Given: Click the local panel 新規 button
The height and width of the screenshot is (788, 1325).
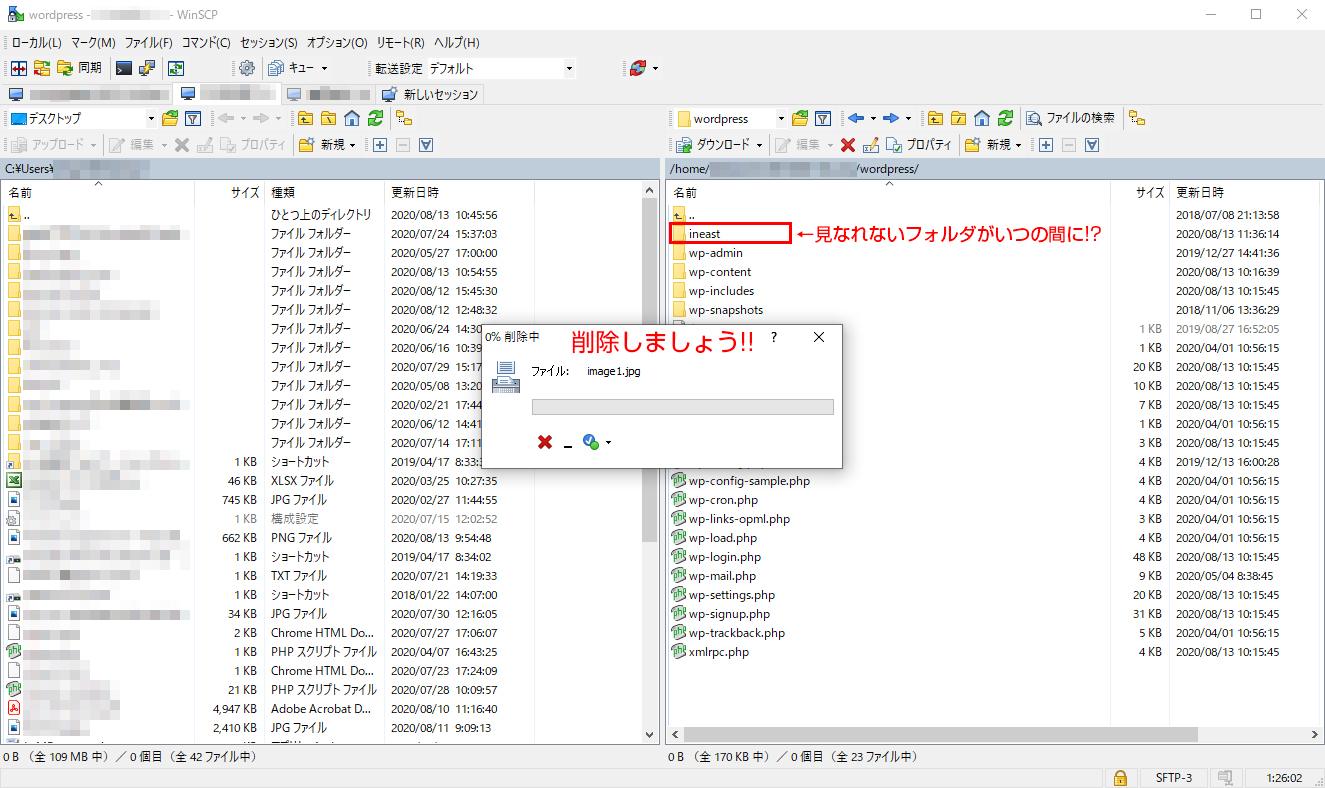Looking at the screenshot, I should tap(327, 145).
